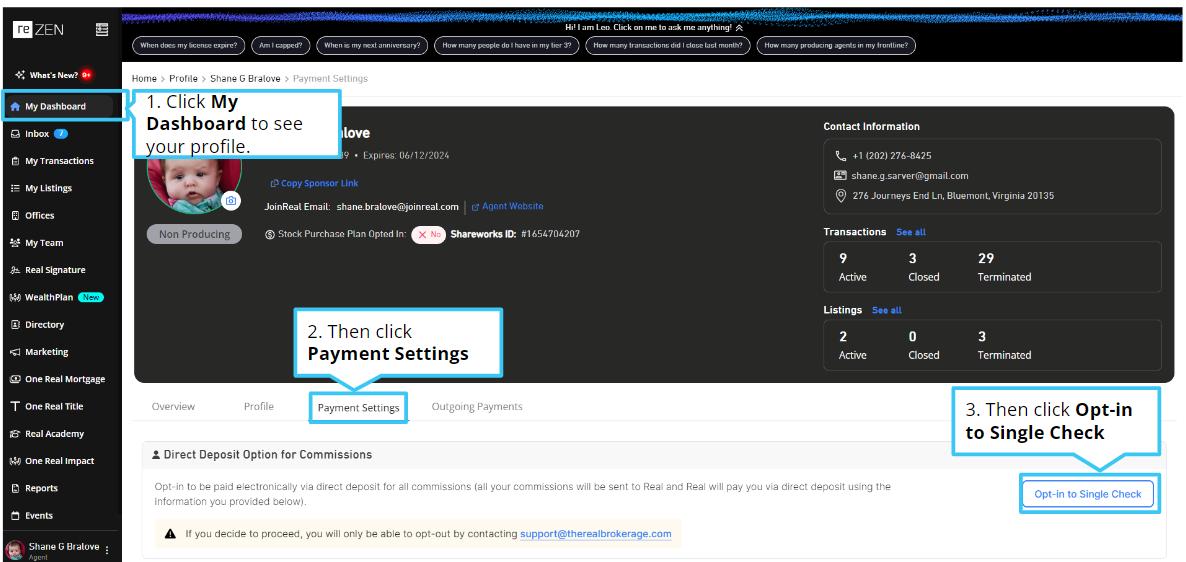The height and width of the screenshot is (562, 1186).
Task: Click See all next to Transactions
Action: click(x=911, y=232)
